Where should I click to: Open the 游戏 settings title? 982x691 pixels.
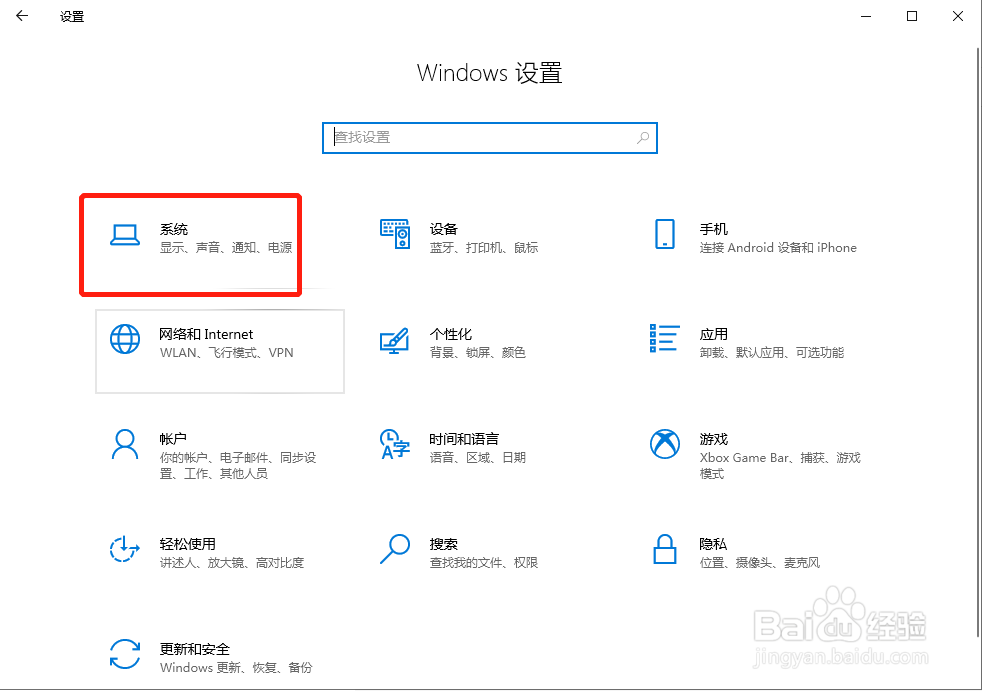point(714,439)
